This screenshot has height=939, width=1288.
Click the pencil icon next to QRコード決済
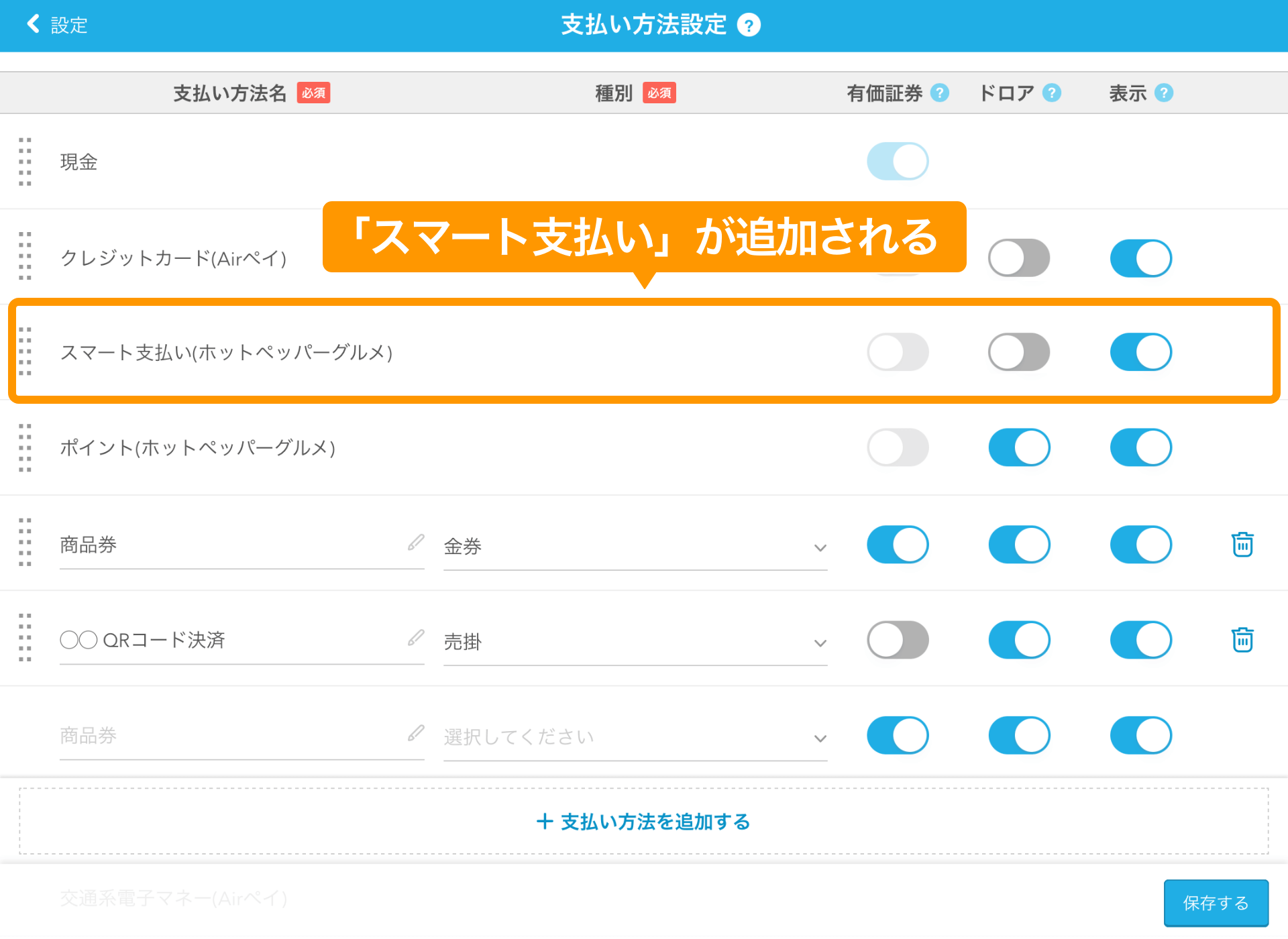click(x=417, y=637)
